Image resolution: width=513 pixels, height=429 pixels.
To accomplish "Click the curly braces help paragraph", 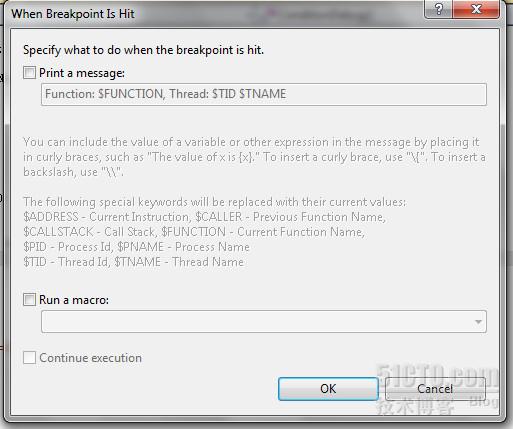I will (254, 157).
